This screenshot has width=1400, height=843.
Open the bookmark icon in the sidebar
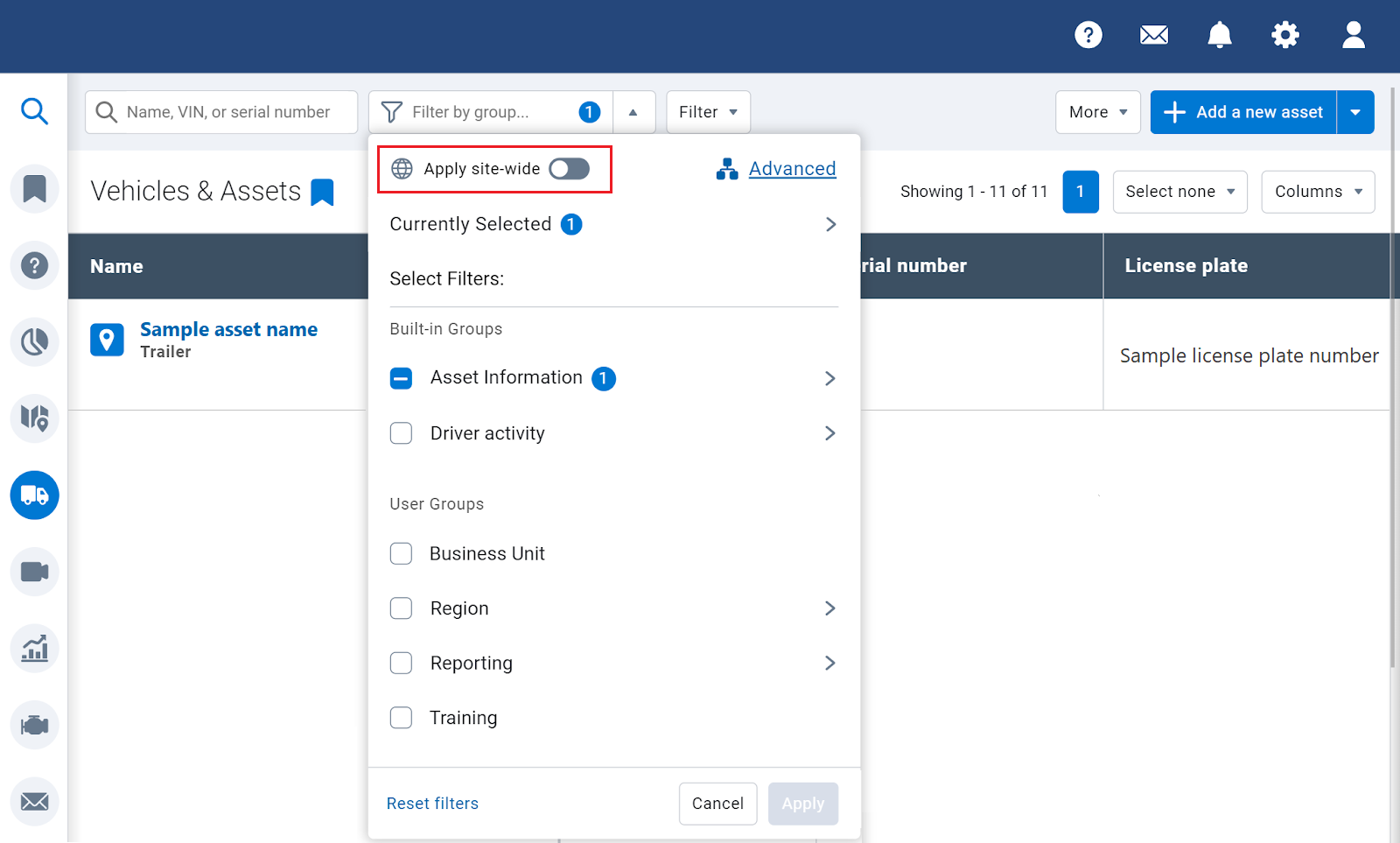click(x=35, y=188)
